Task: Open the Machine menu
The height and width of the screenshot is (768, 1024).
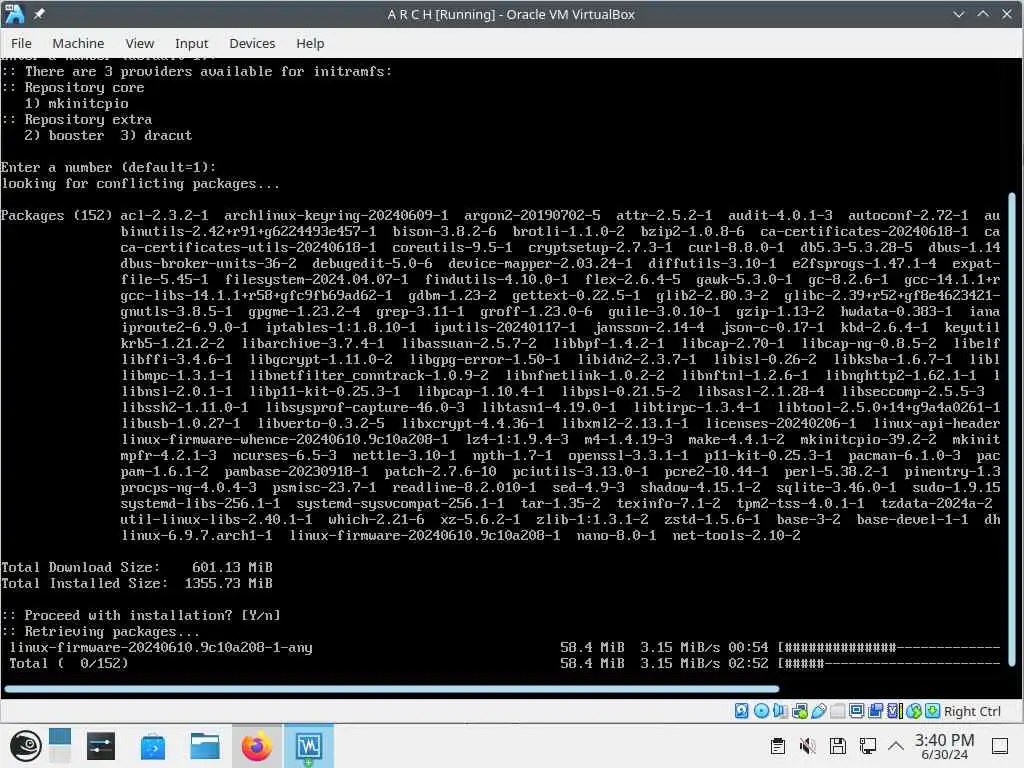Action: coord(78,43)
